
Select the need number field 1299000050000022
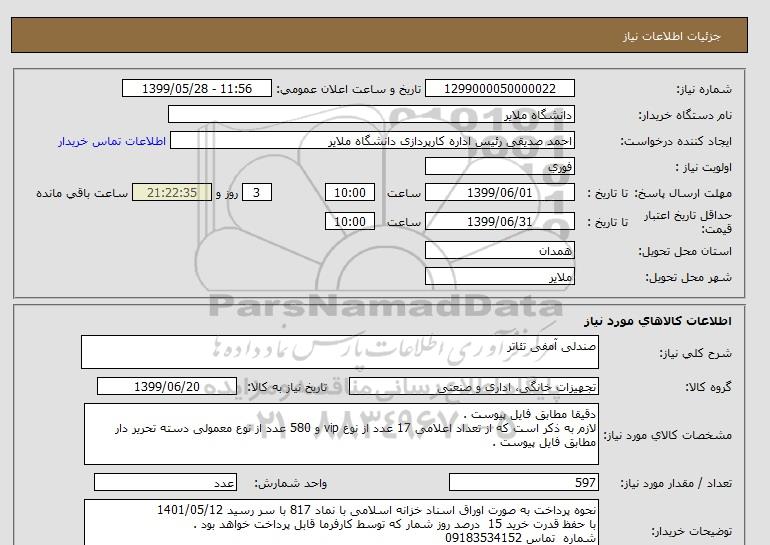click(499, 89)
